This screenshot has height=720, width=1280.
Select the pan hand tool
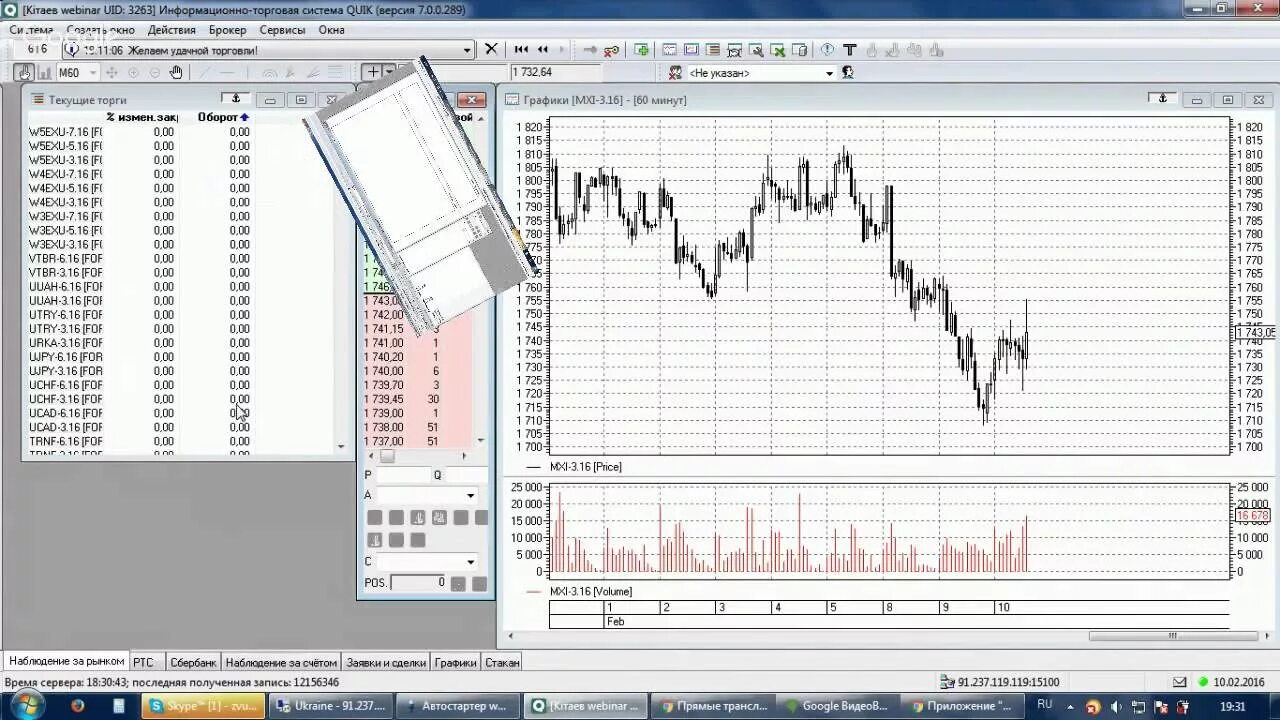click(176, 72)
